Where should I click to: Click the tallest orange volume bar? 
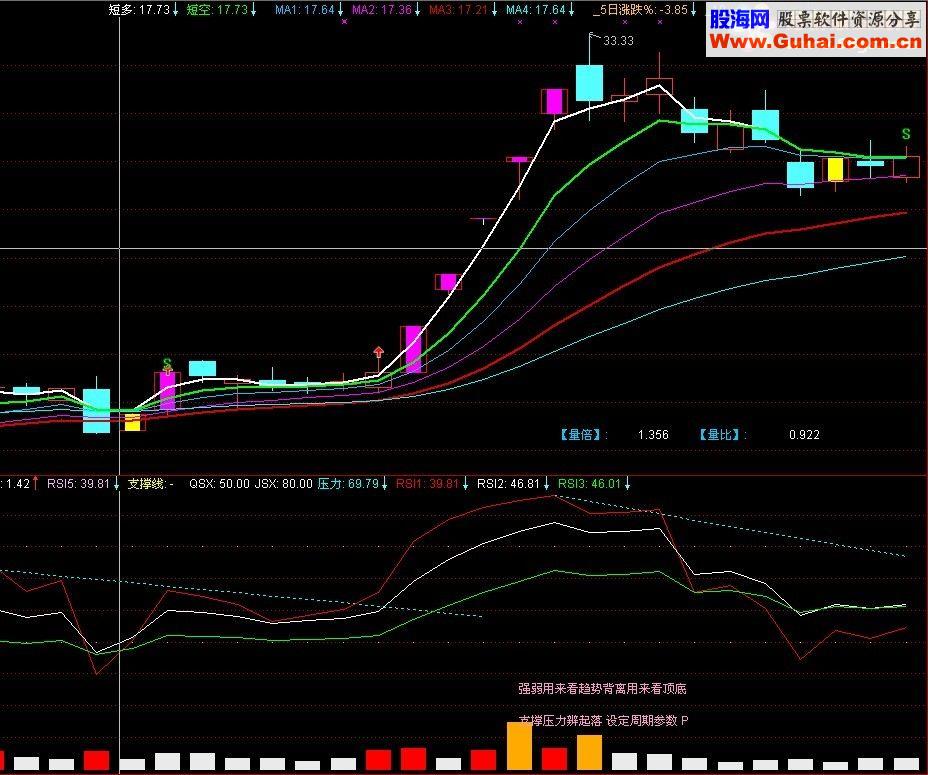pyautogui.click(x=519, y=746)
